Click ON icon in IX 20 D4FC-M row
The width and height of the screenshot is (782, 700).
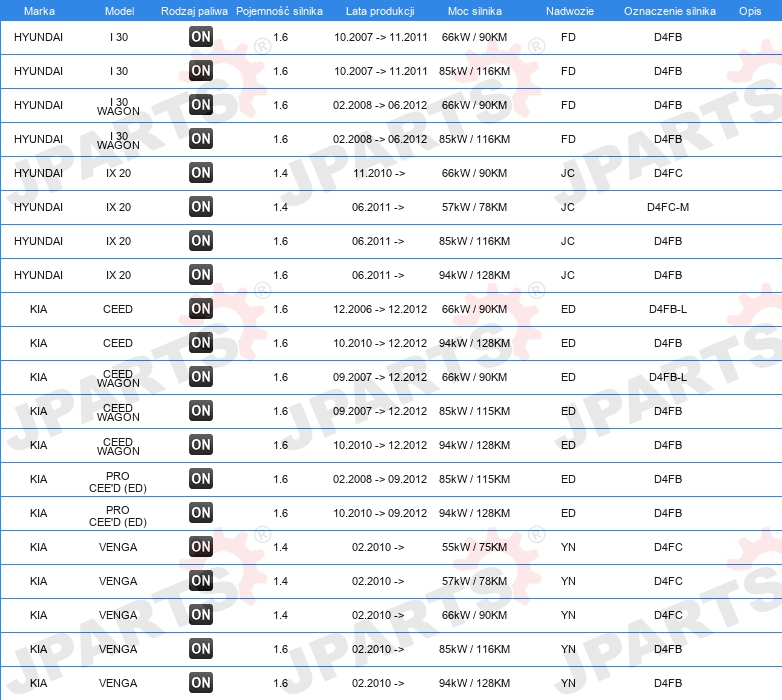tap(201, 206)
